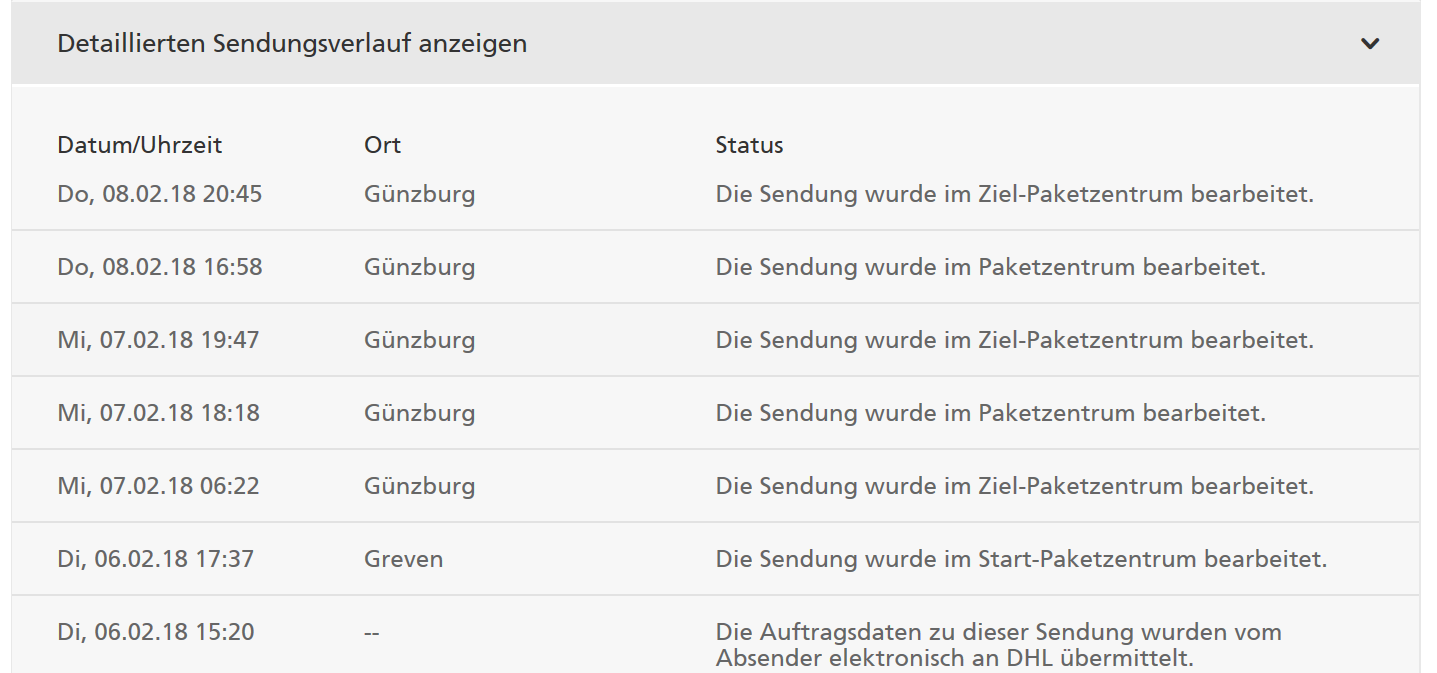This screenshot has width=1437, height=673.
Task: Click Günzburg location in the 20:45 row
Action: click(419, 194)
